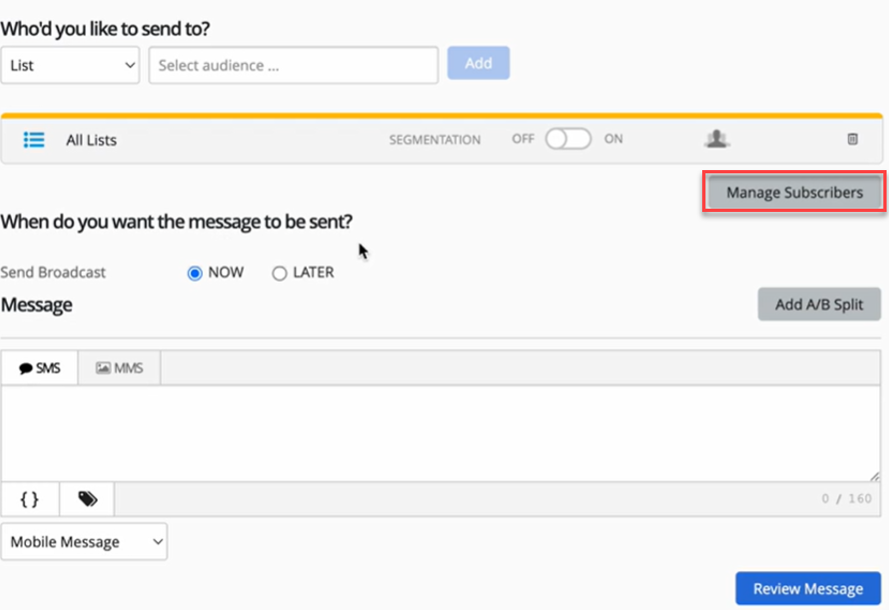Click Add A/B Split
This screenshot has height=610, width=889.
[x=819, y=304]
